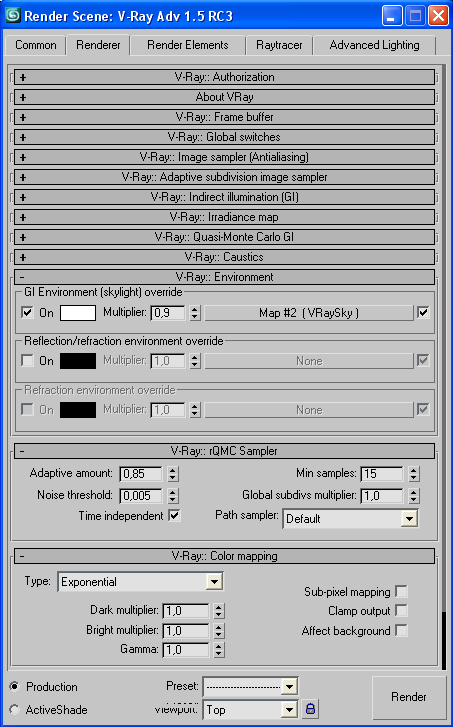Click the Gamma value field
The width and height of the screenshot is (453, 727).
(186, 650)
